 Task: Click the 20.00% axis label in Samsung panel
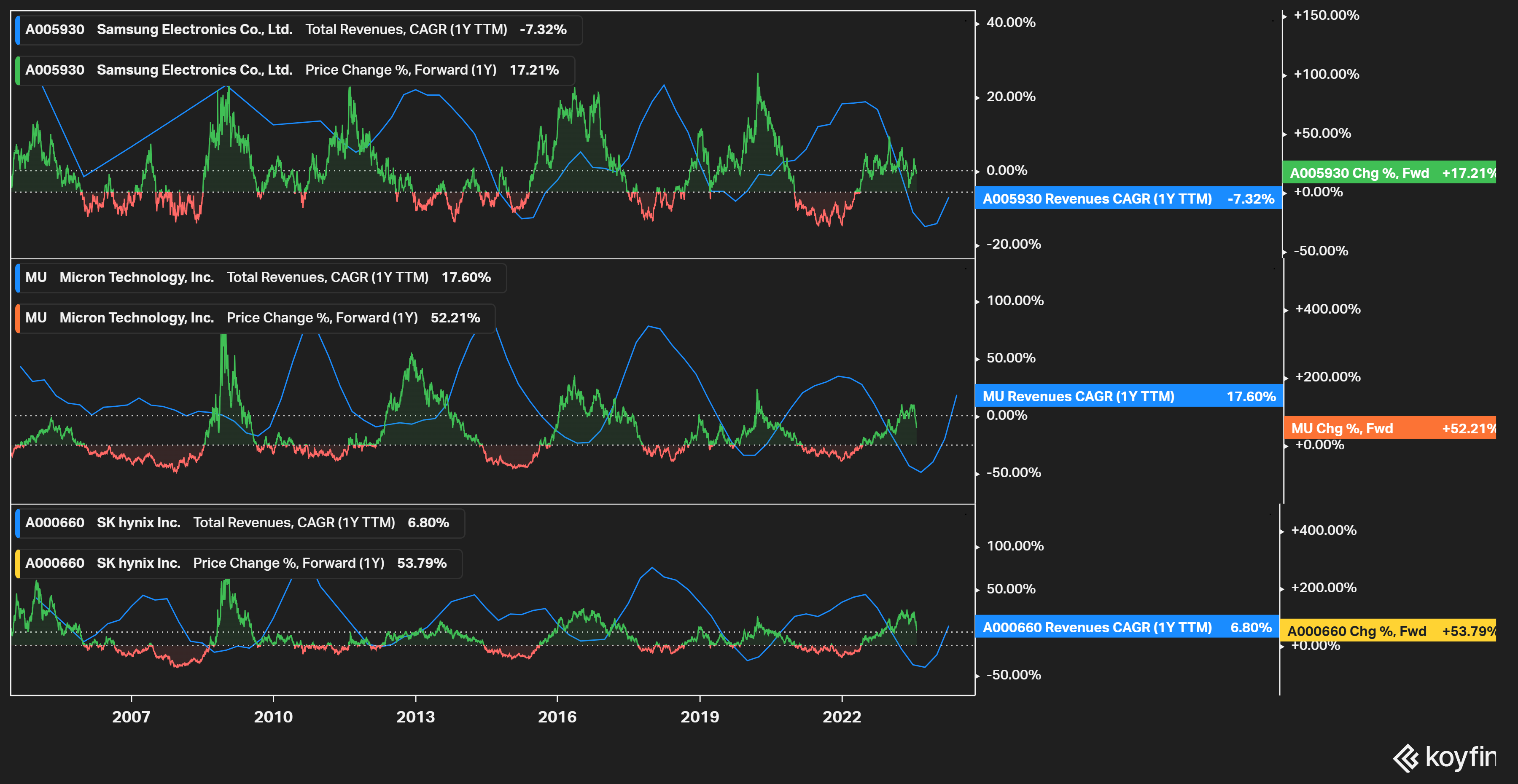(1011, 97)
